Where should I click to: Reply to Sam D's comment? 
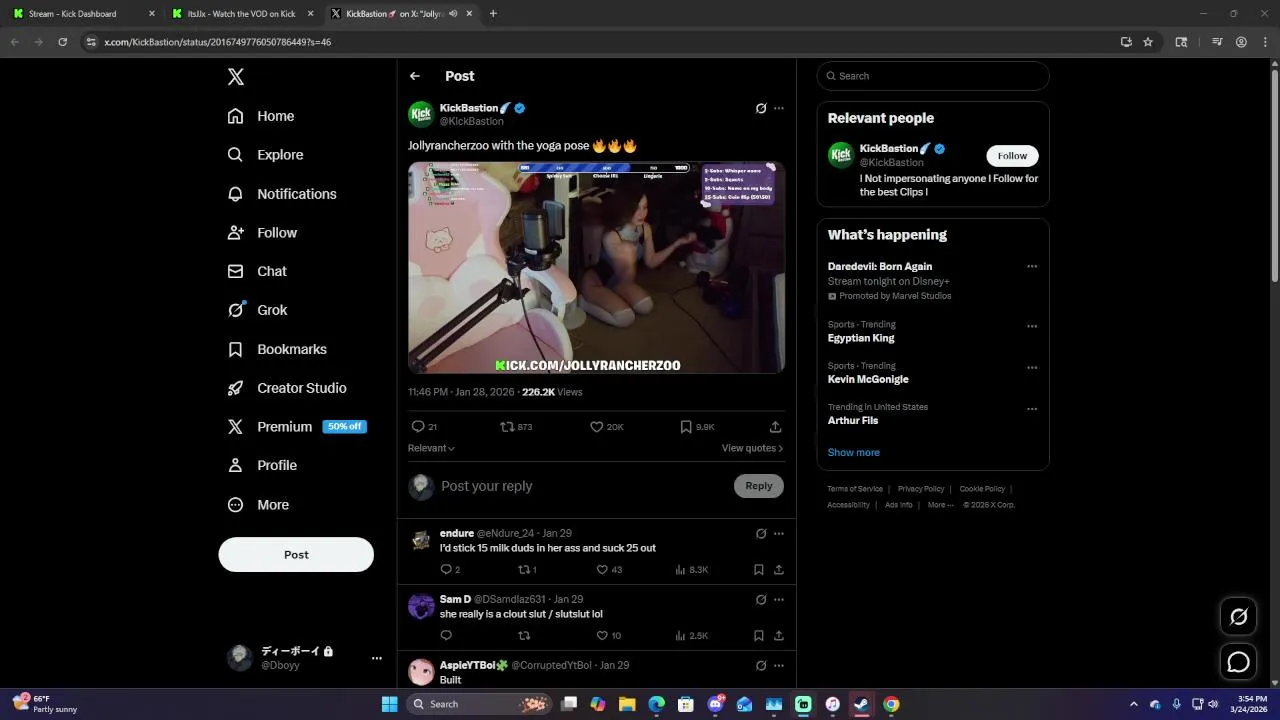[446, 636]
